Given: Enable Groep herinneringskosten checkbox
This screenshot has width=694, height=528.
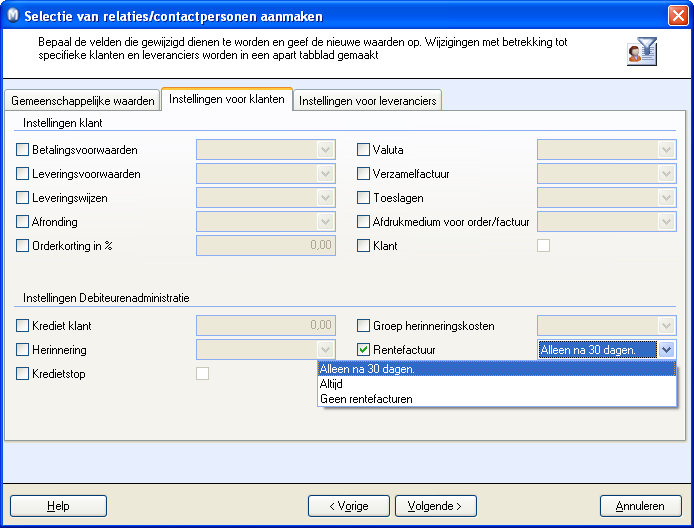Looking at the screenshot, I should (x=363, y=326).
